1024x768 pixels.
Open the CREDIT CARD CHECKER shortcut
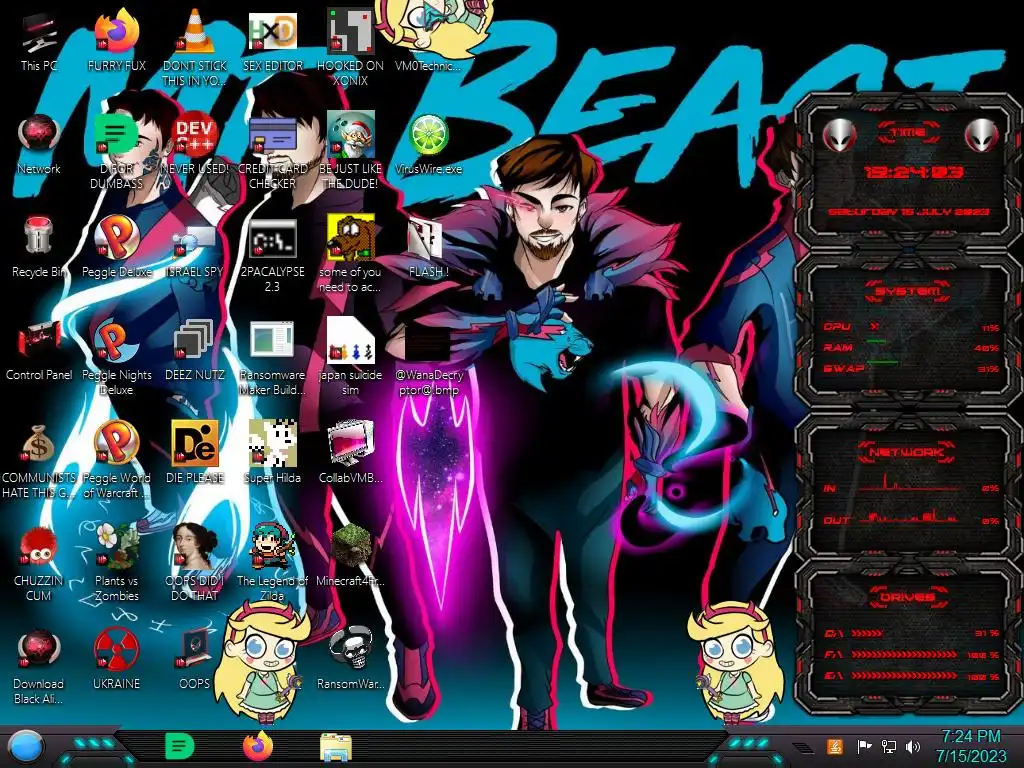(x=272, y=150)
